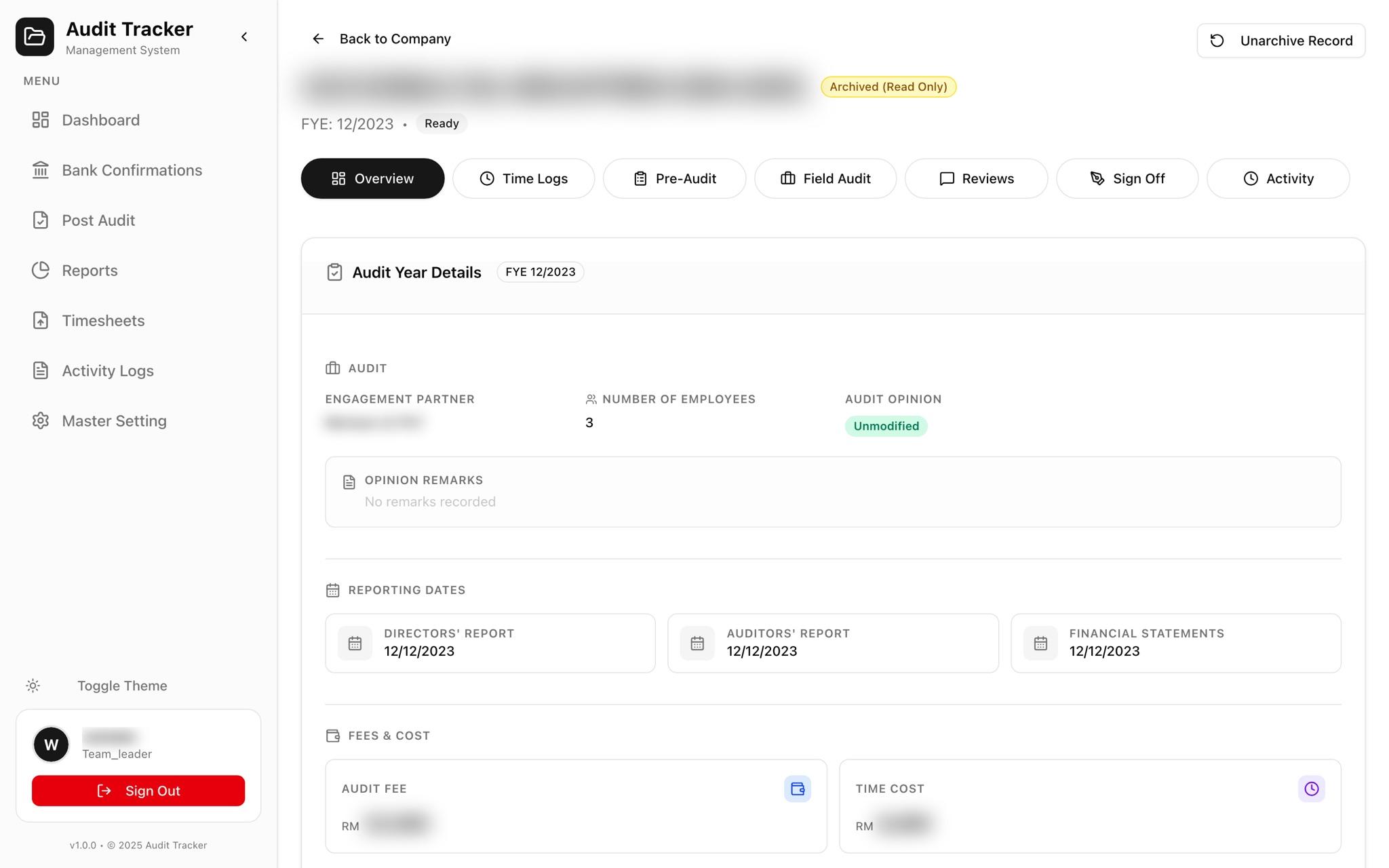This screenshot has height=868, width=1389.
Task: Click the Audit Year Details clipboard icon
Action: point(334,272)
